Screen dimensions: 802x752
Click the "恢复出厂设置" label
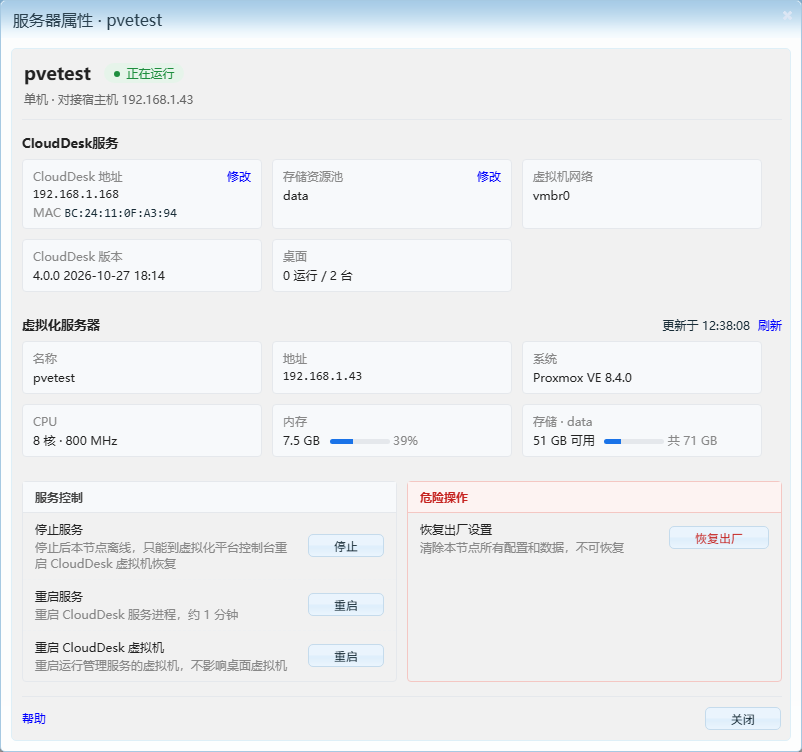pyautogui.click(x=456, y=529)
